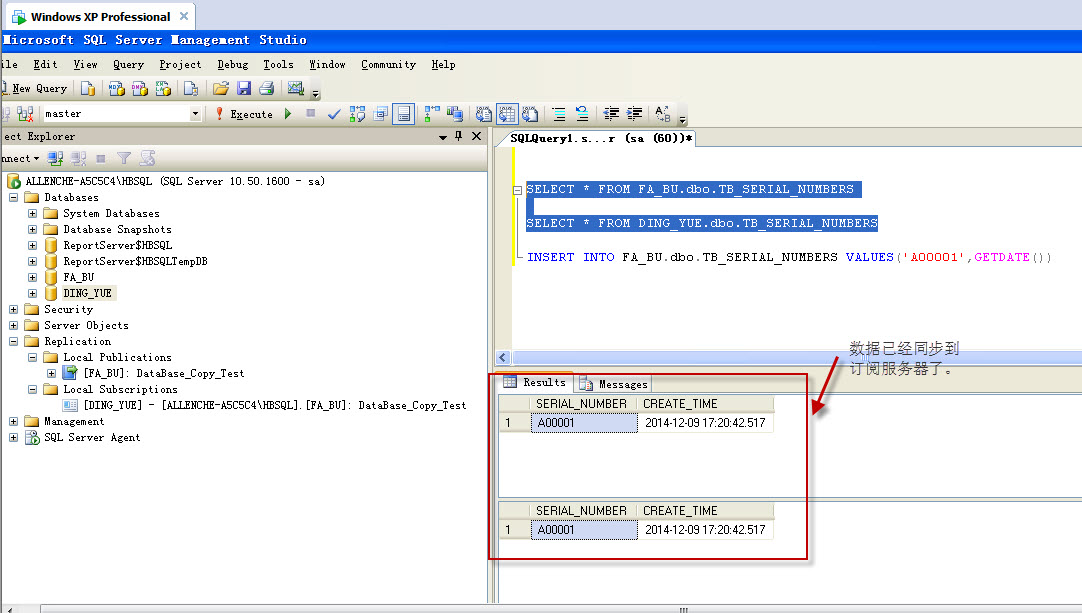This screenshot has width=1082, height=613.
Task: Click the Change Connection icon
Action: tap(26, 114)
